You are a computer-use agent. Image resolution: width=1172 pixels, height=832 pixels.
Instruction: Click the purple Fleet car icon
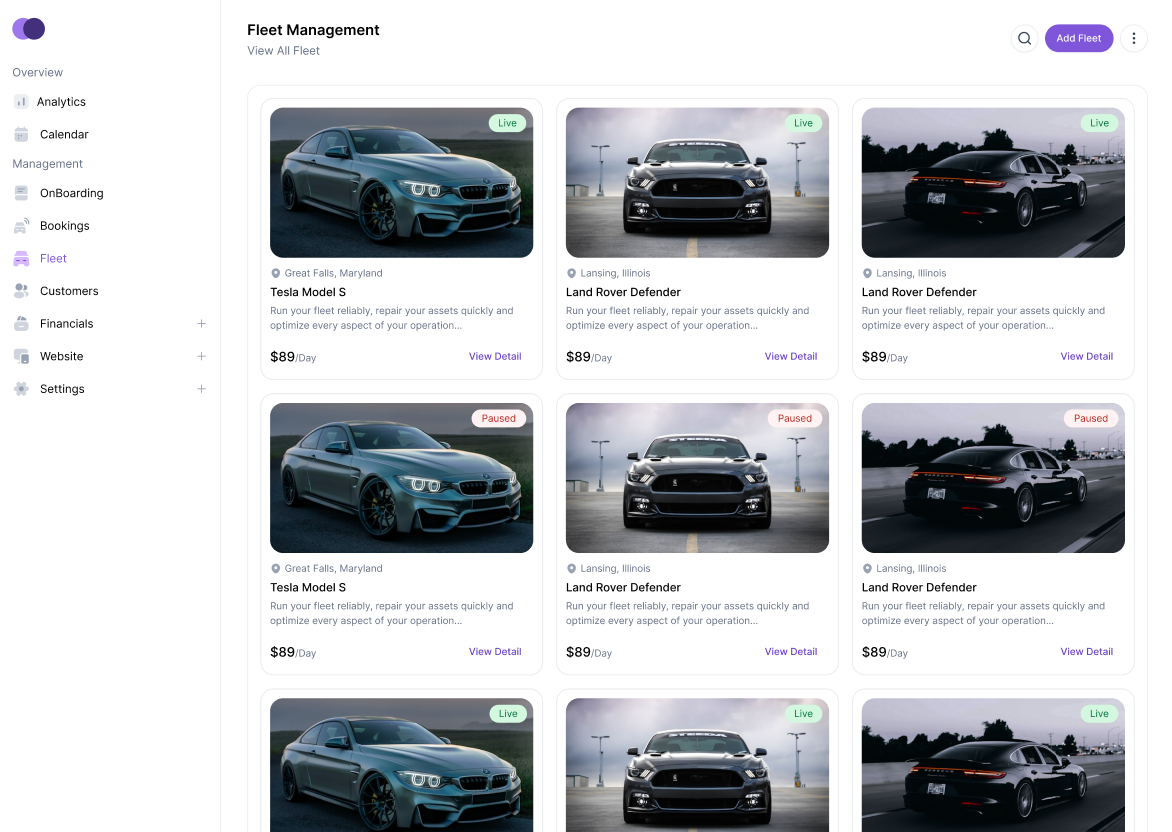pyautogui.click(x=21, y=259)
